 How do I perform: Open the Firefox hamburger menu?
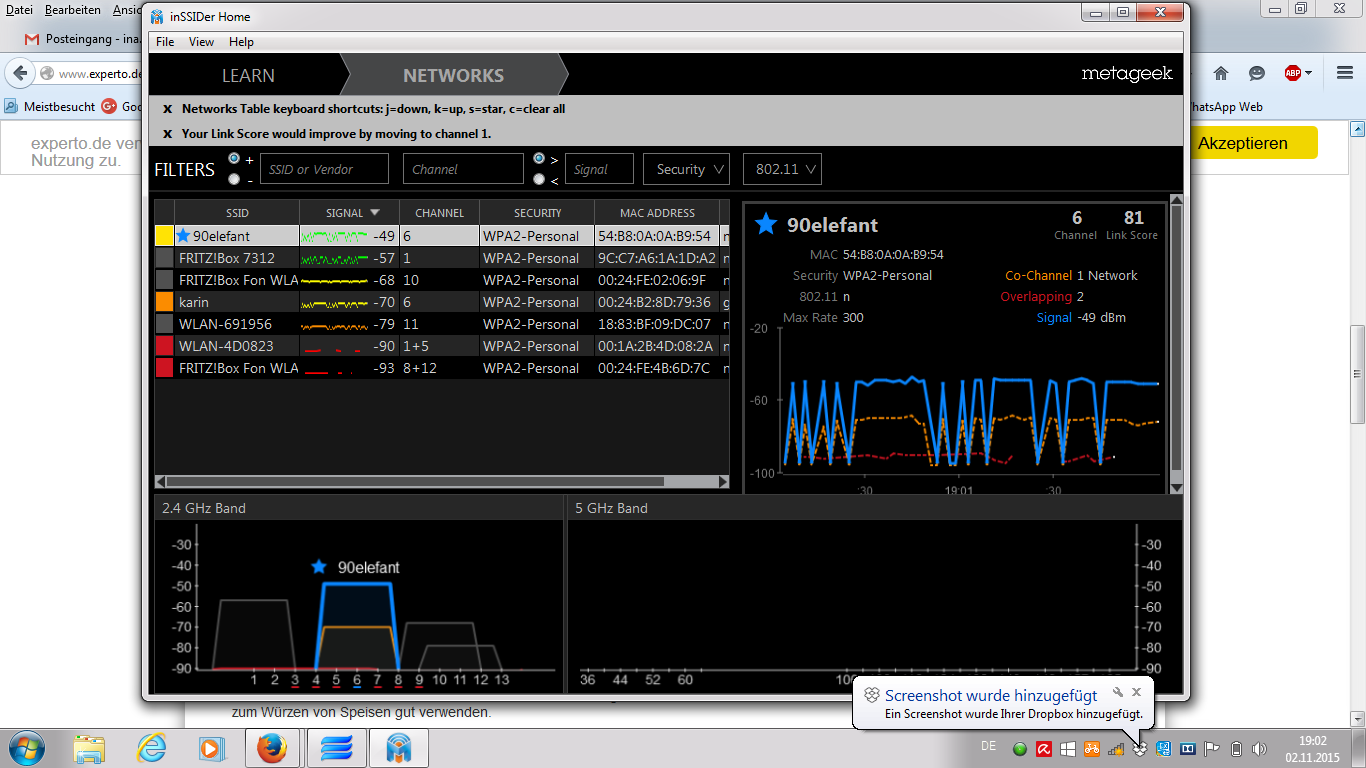(x=1345, y=73)
